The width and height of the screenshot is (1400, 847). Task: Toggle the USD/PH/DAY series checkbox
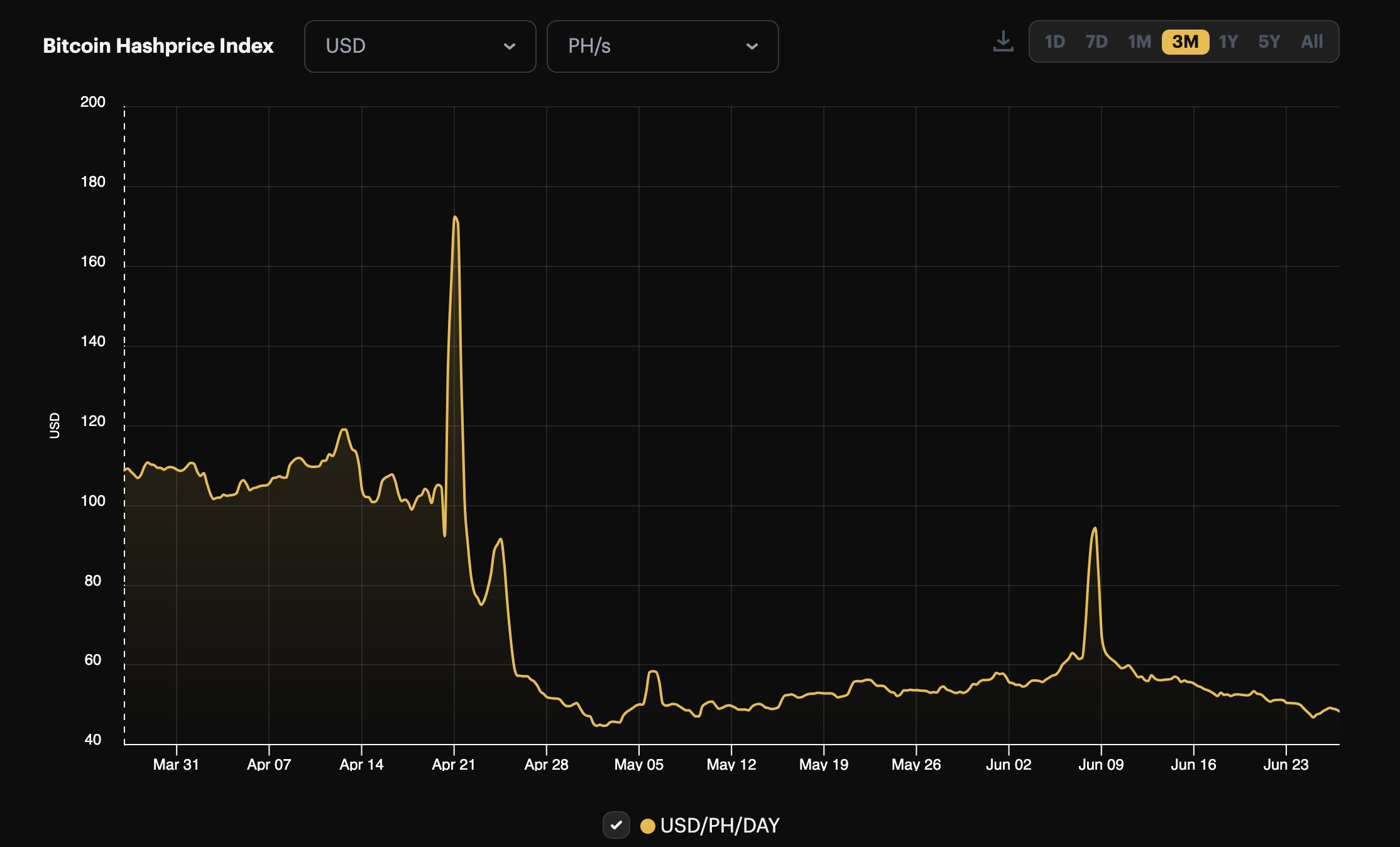616,825
